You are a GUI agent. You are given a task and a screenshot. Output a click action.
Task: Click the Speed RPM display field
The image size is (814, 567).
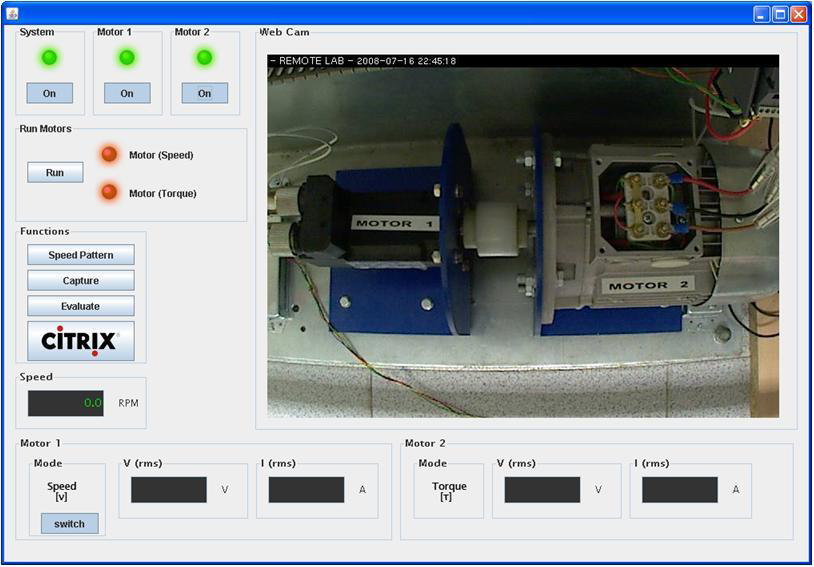pyautogui.click(x=66, y=403)
